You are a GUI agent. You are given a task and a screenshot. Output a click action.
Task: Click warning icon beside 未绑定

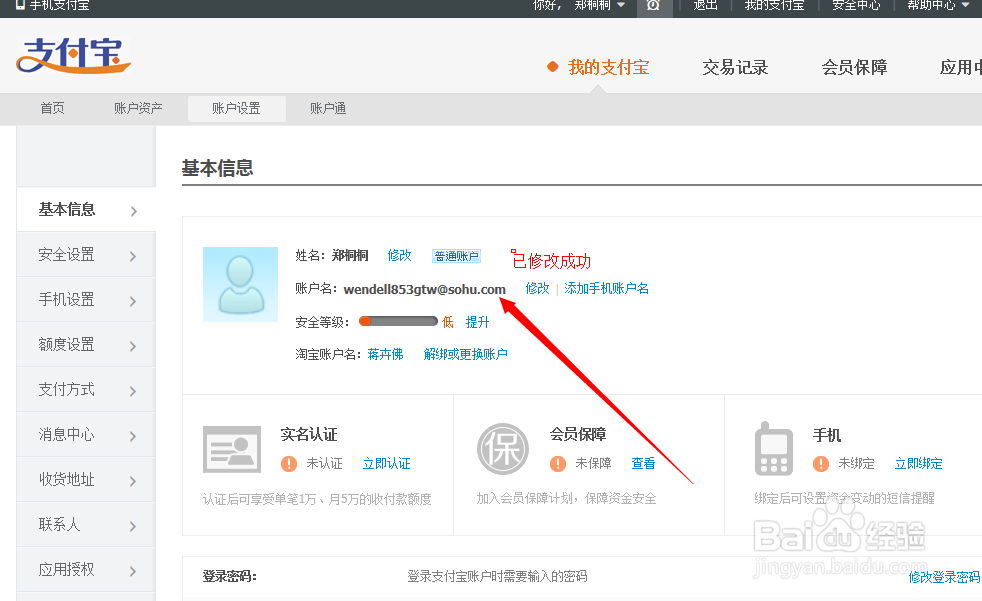click(821, 464)
